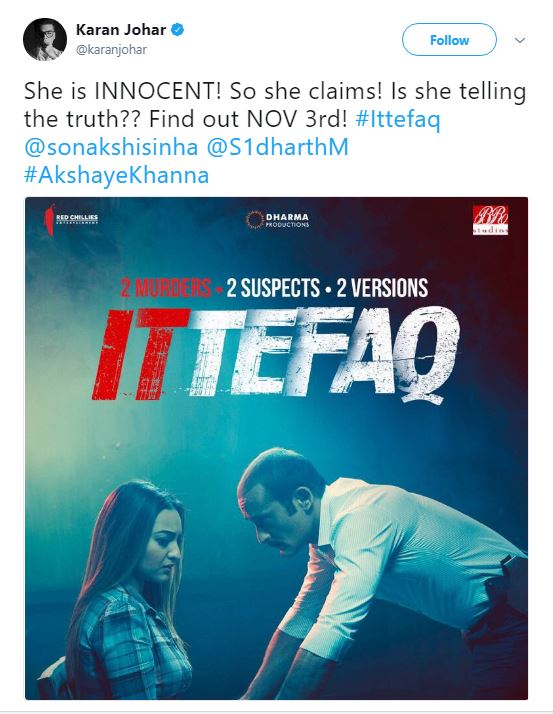Open the #Ittefaq hashtag

[398, 119]
